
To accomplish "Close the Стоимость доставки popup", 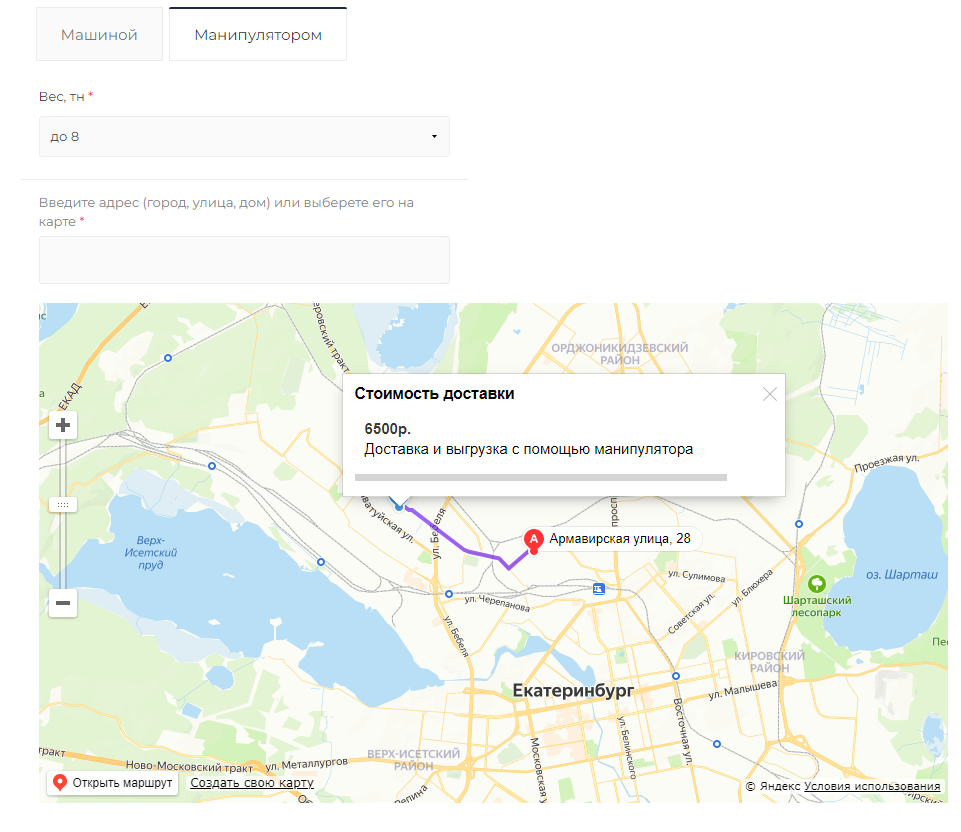I will click(769, 394).
